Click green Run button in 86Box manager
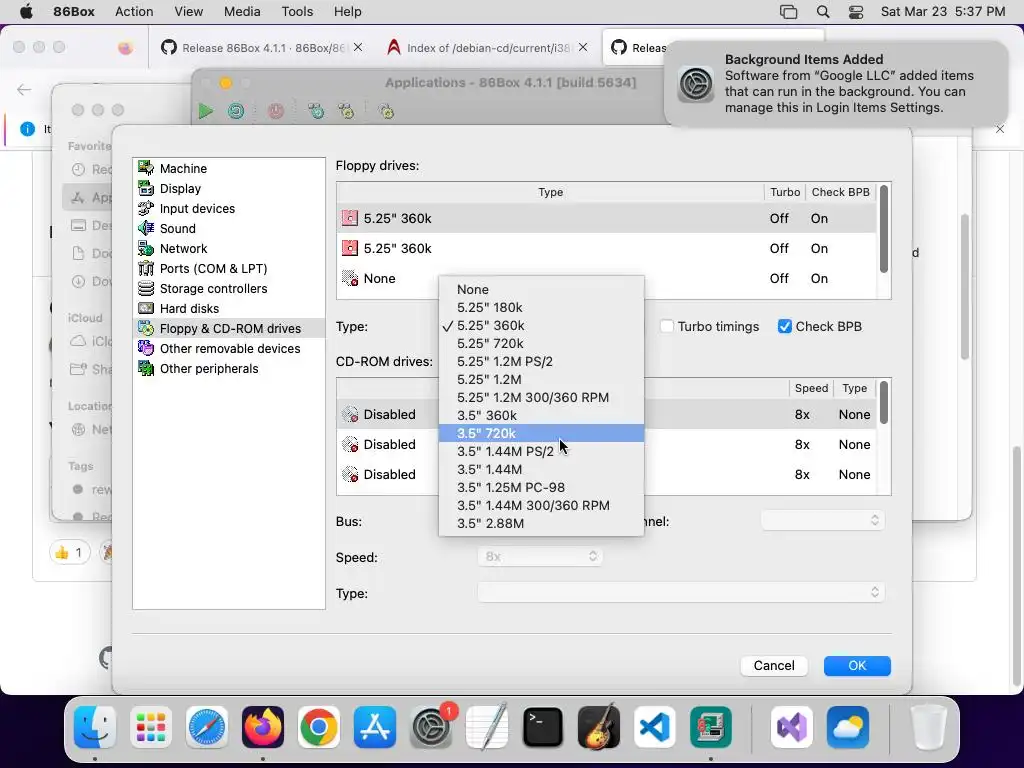The image size is (1024, 768). [x=206, y=111]
